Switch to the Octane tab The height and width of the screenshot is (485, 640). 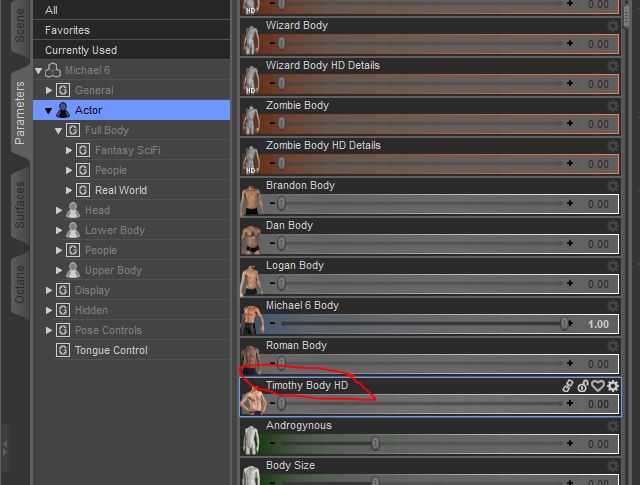[x=19, y=285]
